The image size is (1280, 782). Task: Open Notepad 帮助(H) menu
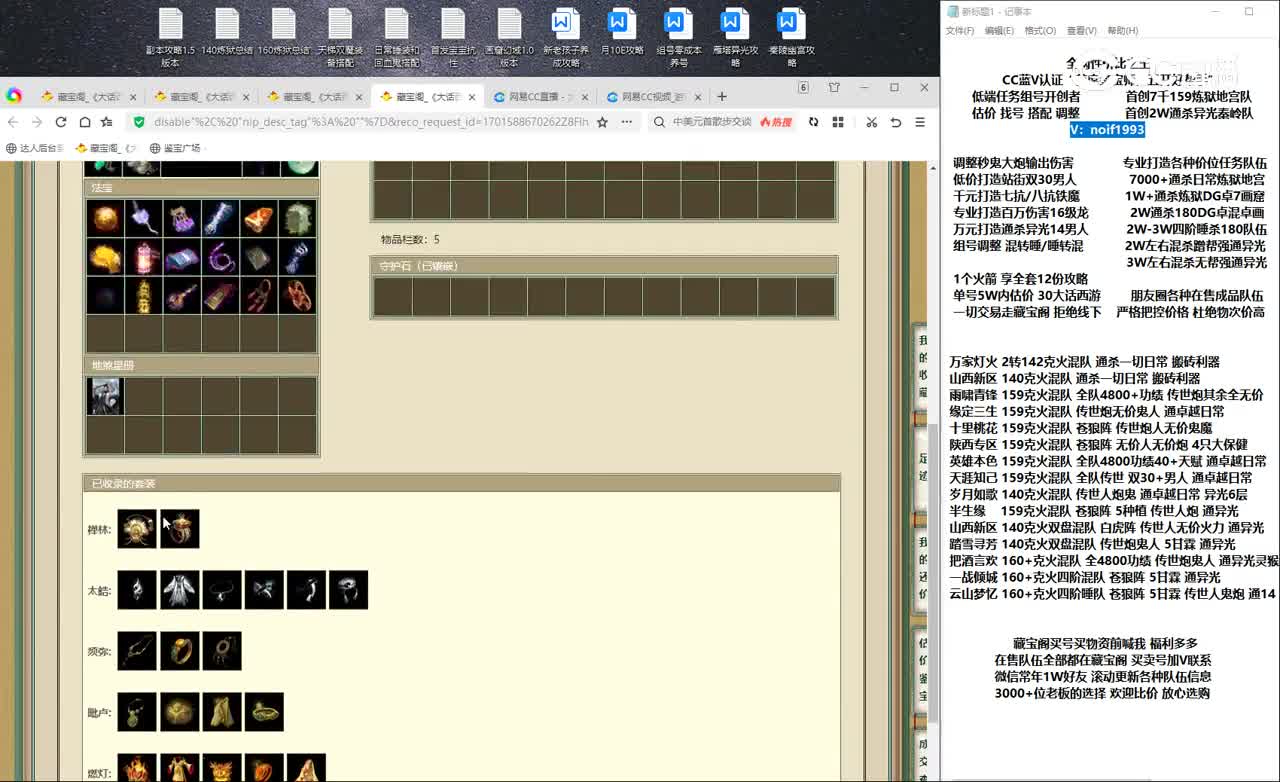tap(1122, 31)
